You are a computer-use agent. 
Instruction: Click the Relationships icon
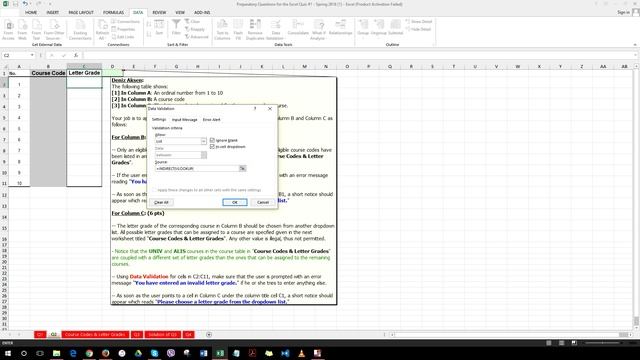tap(340, 28)
